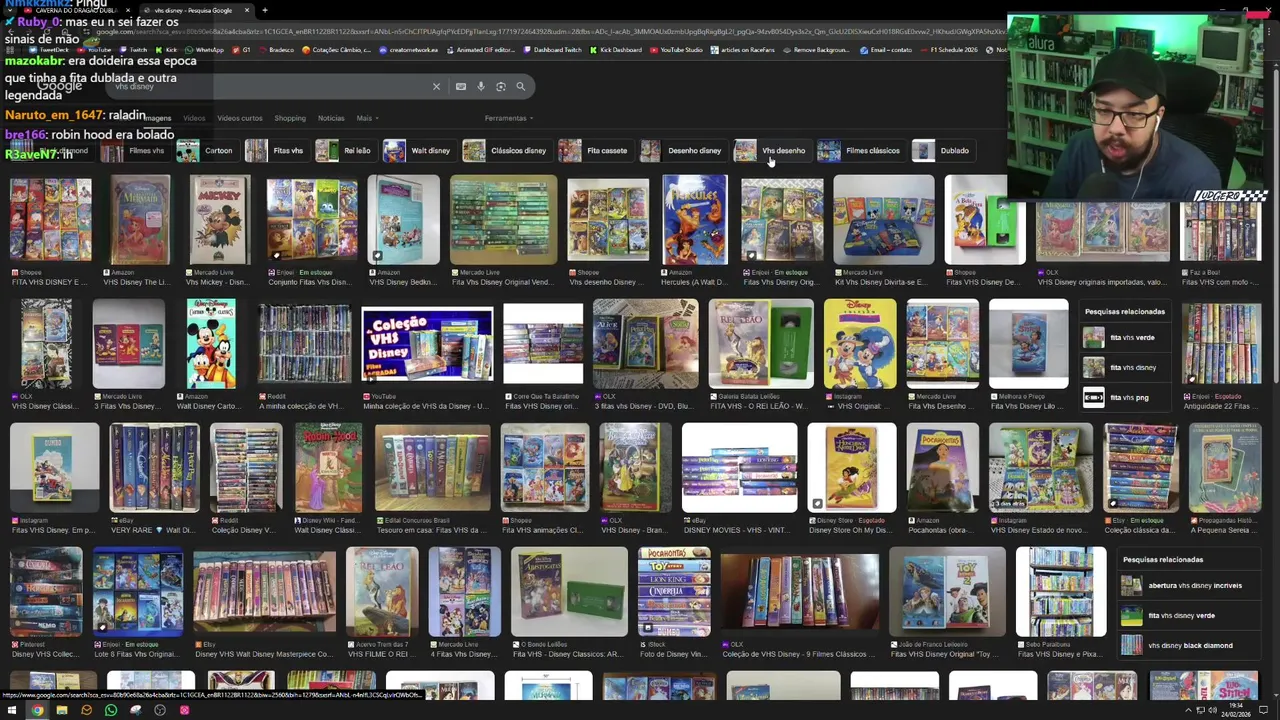The height and width of the screenshot is (720, 1280).
Task: Open the green Rei Leão VHS thumbnail
Action: point(761,344)
